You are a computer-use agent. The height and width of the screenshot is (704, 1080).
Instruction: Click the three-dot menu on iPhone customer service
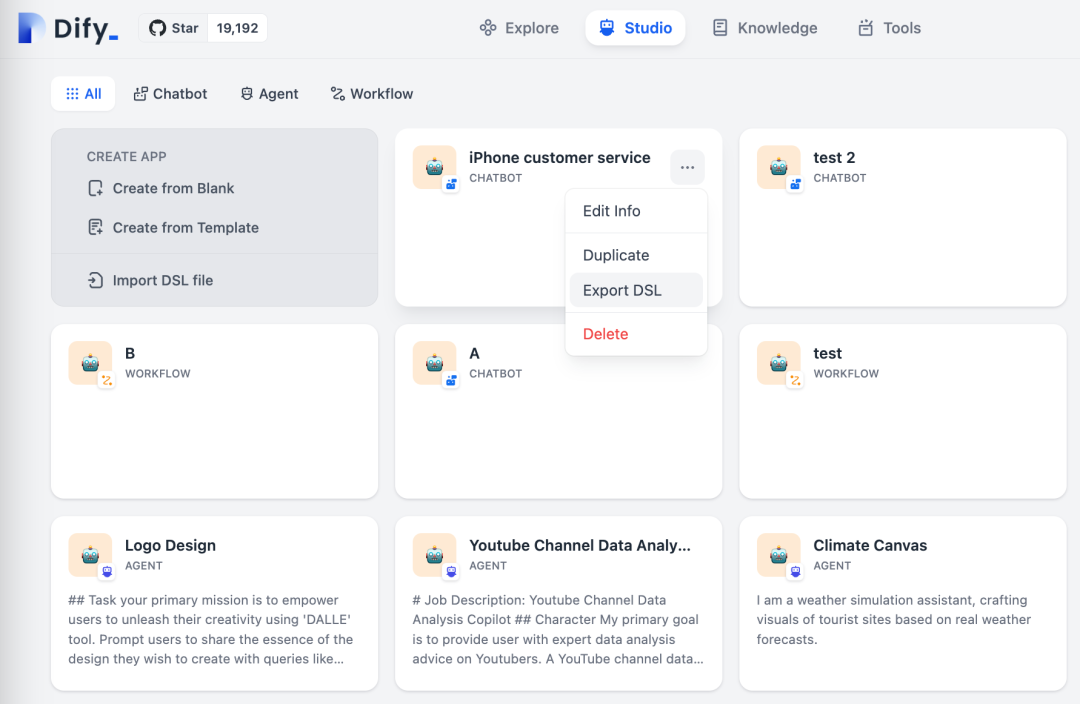[687, 168]
